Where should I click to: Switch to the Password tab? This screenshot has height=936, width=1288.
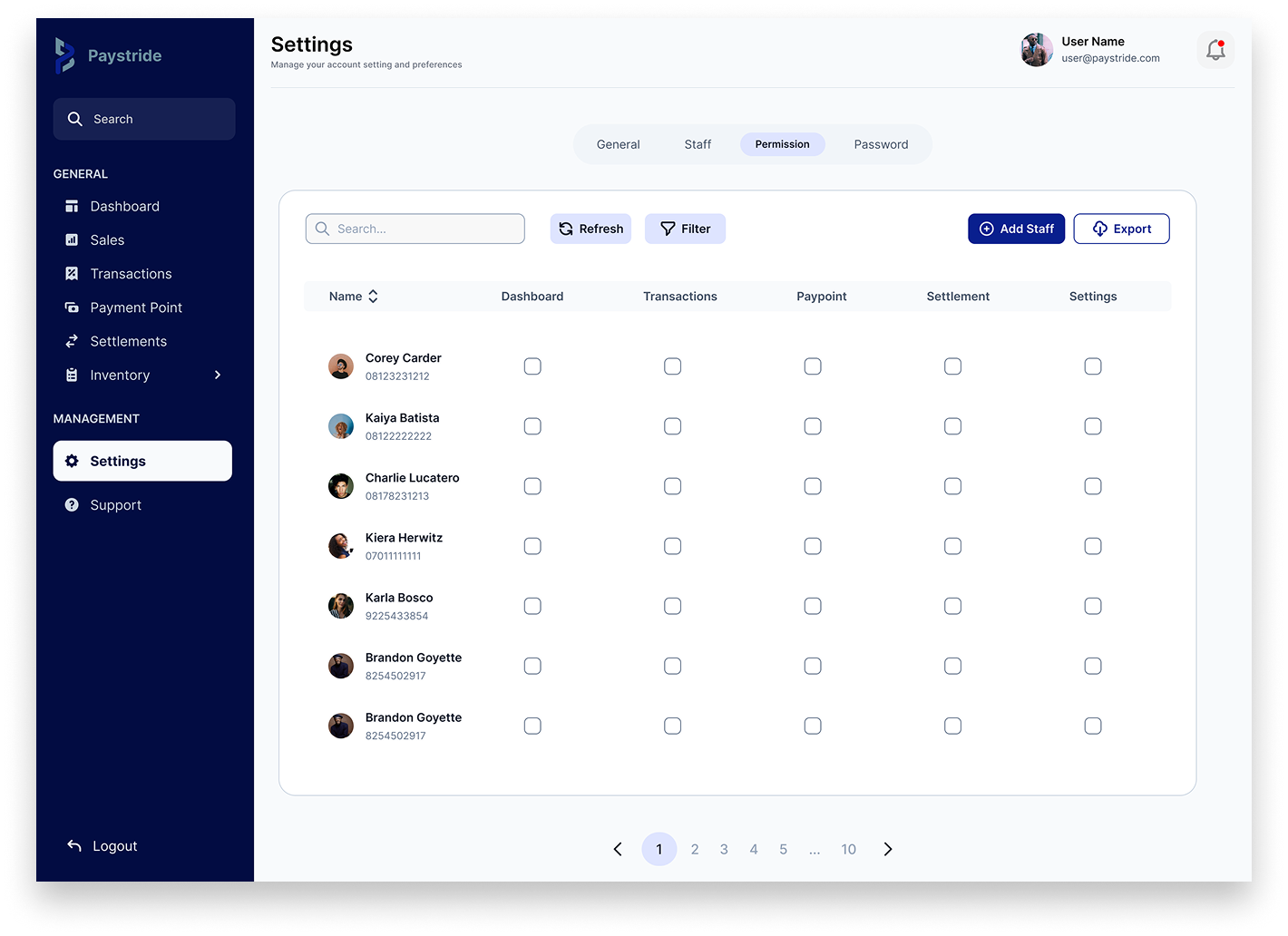pos(881,144)
